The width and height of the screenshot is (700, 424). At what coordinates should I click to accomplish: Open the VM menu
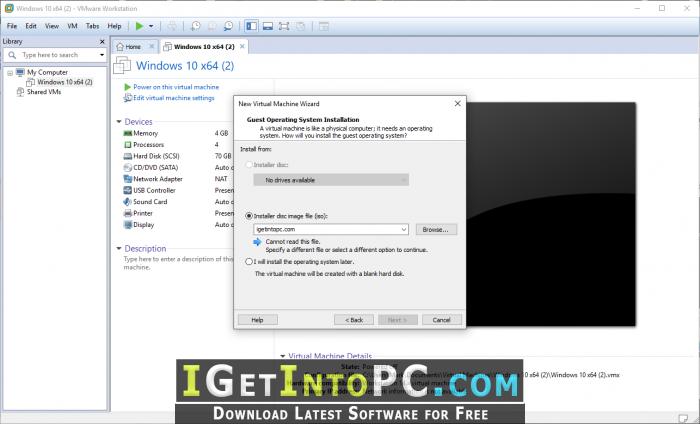pyautogui.click(x=72, y=26)
